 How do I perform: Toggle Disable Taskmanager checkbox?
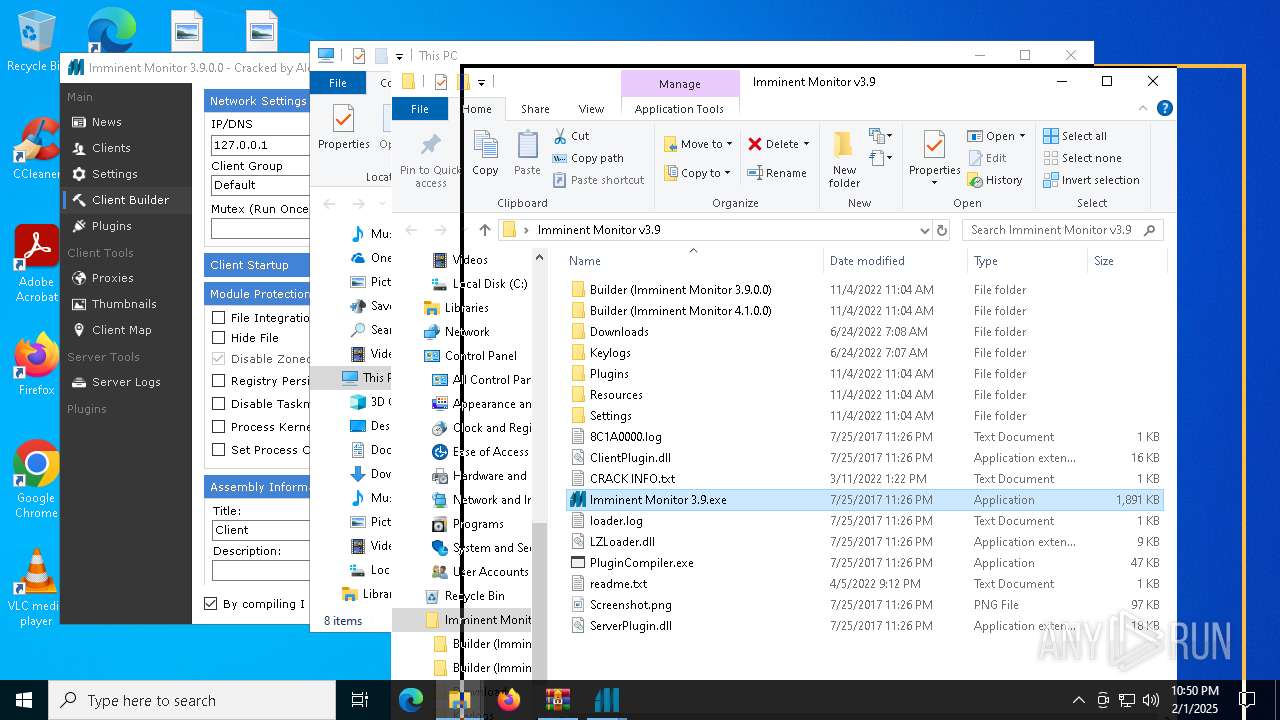(x=218, y=404)
